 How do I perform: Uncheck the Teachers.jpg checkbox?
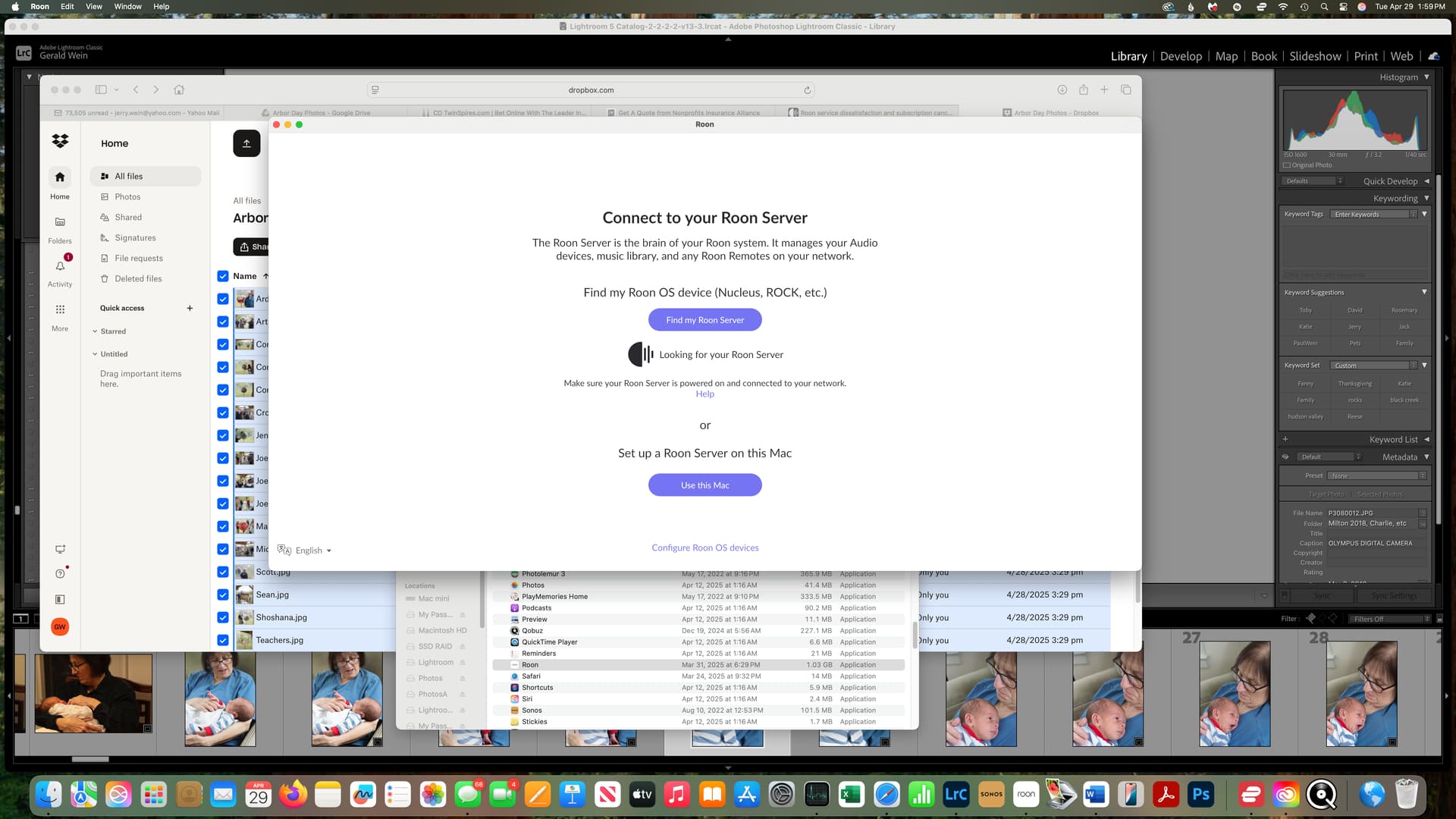point(223,640)
